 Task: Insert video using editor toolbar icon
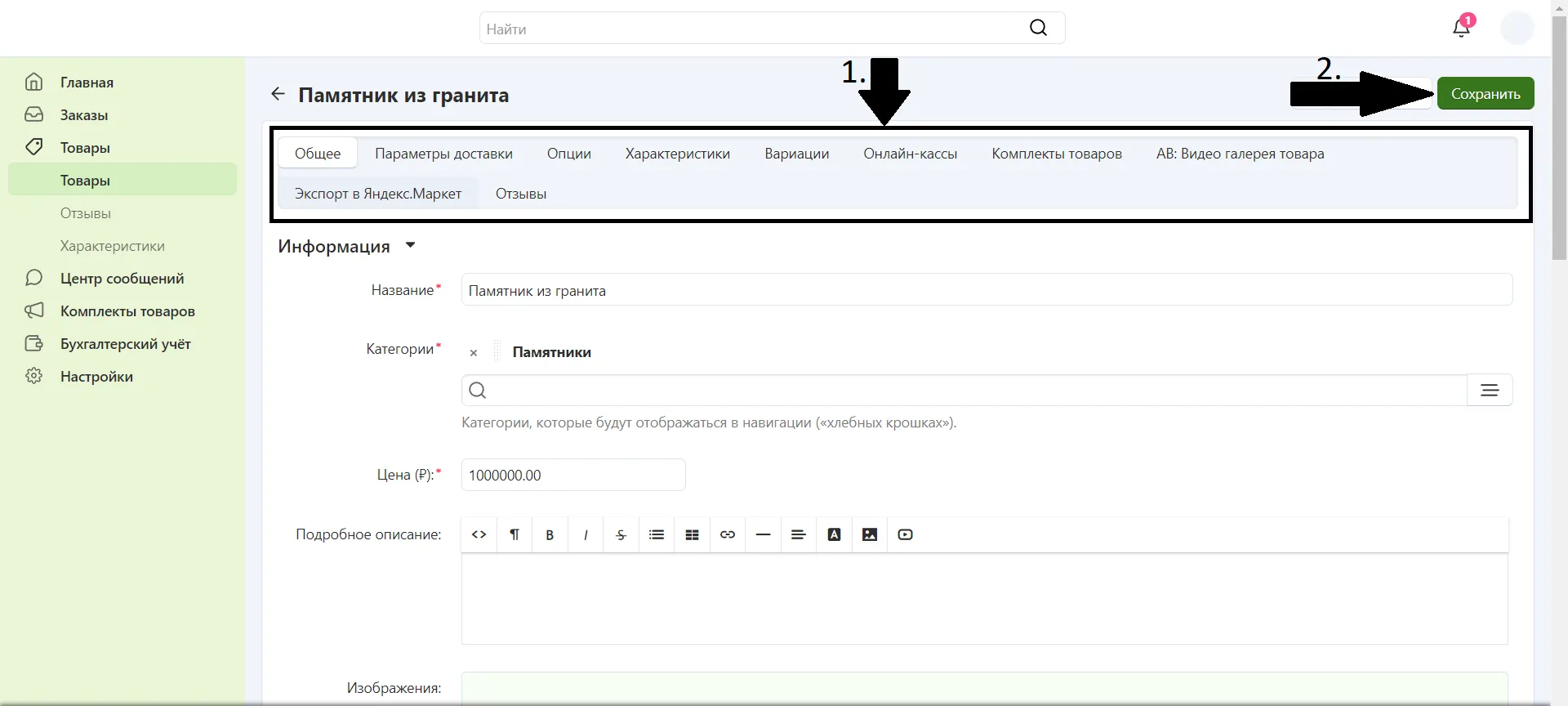(905, 534)
